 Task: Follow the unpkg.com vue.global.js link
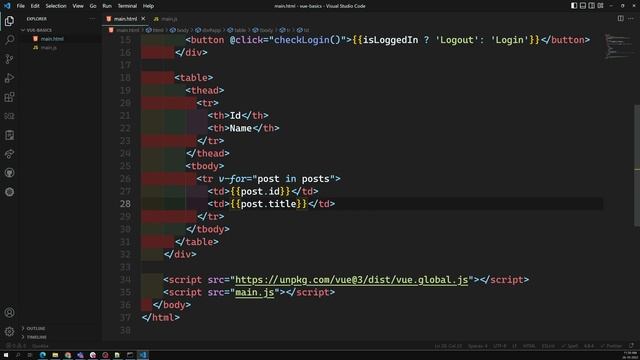pyautogui.click(x=351, y=280)
